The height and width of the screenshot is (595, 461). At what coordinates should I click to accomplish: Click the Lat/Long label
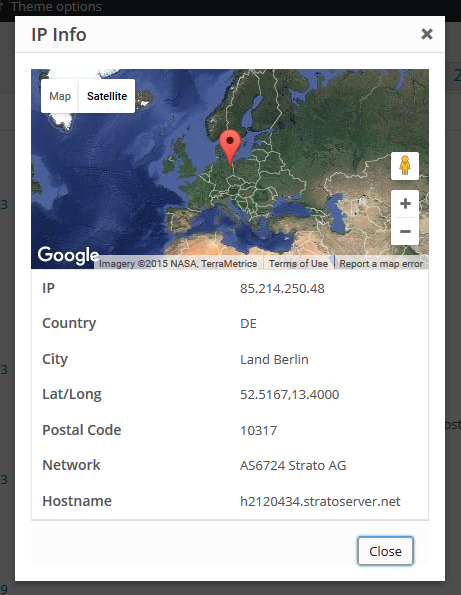click(x=72, y=395)
